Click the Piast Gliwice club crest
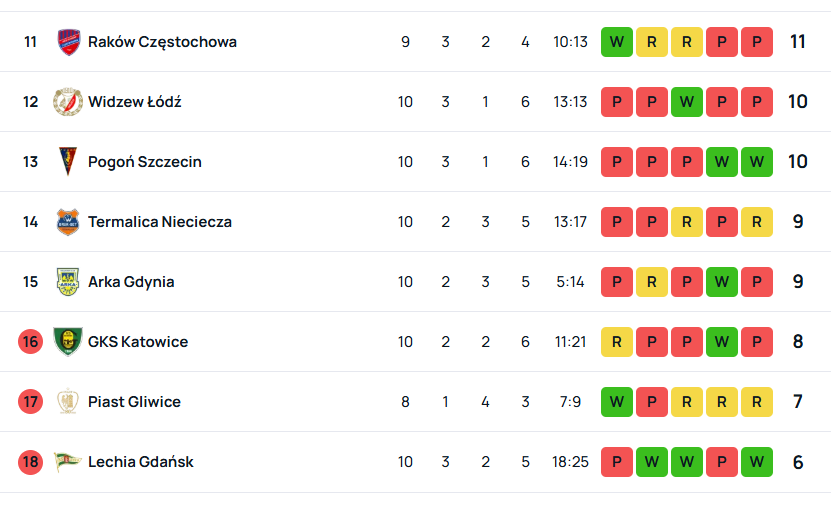This screenshot has width=831, height=505. click(67, 402)
